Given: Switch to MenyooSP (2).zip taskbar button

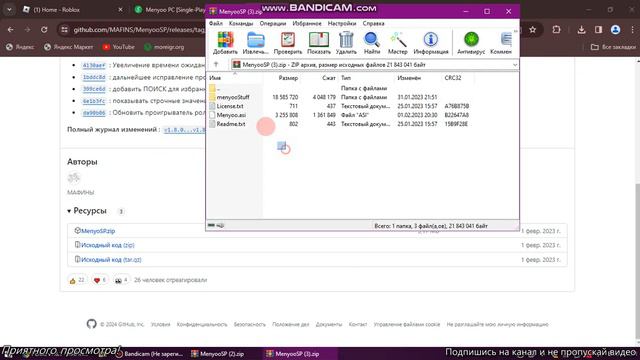Looking at the screenshot, I should tap(218, 354).
